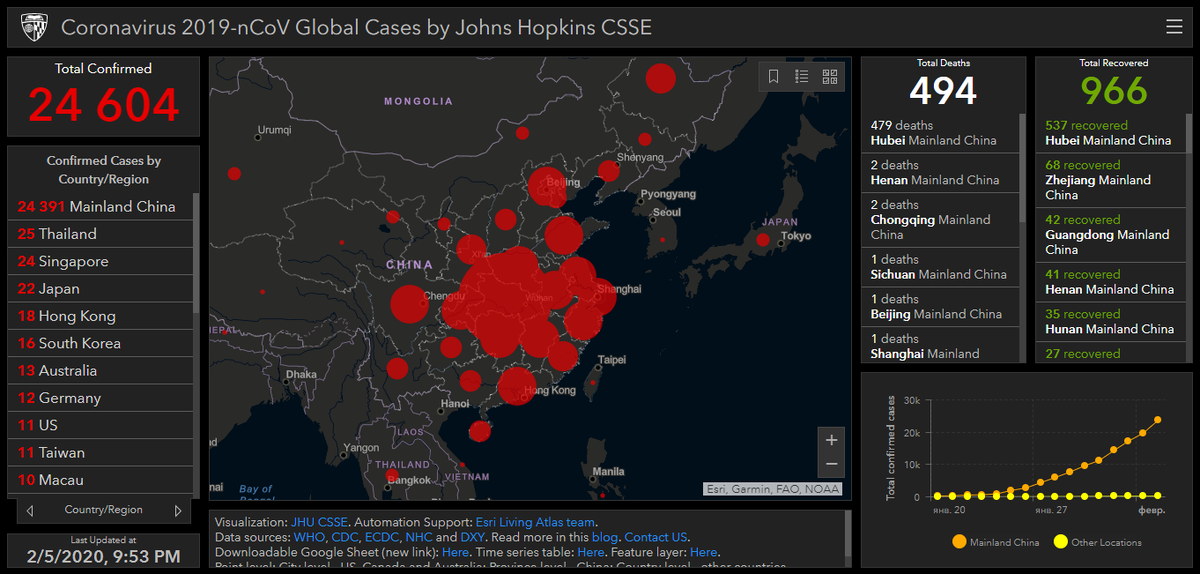1200x574 pixels.
Task: Click the latest Mainland China chart data point
Action: click(1158, 420)
